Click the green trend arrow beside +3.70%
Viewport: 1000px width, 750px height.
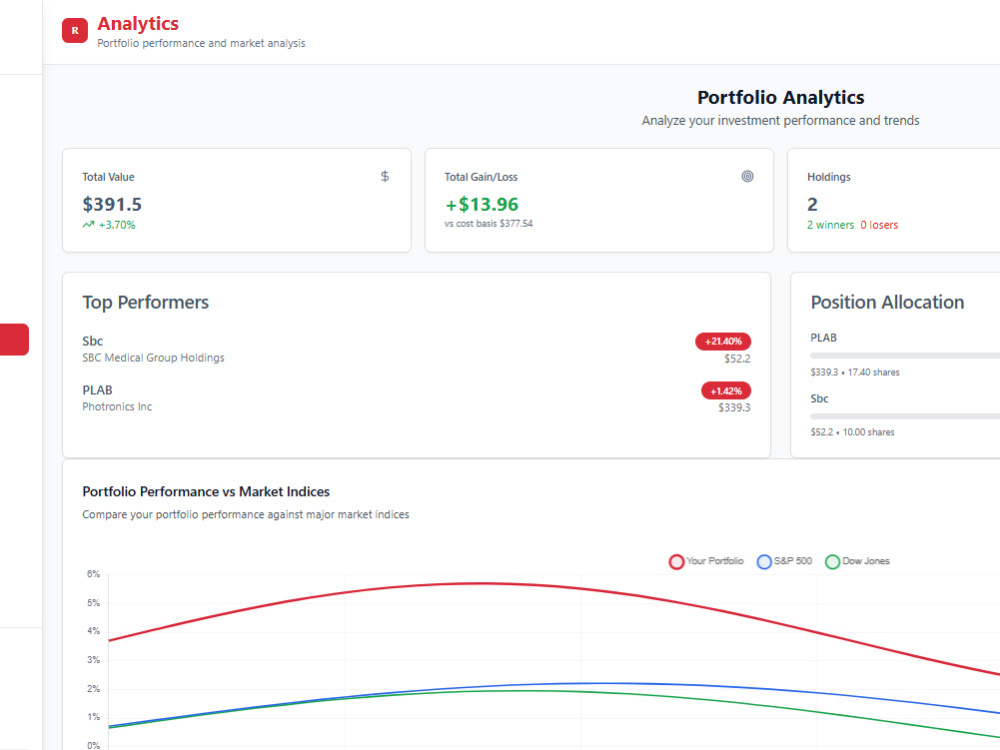point(89,224)
